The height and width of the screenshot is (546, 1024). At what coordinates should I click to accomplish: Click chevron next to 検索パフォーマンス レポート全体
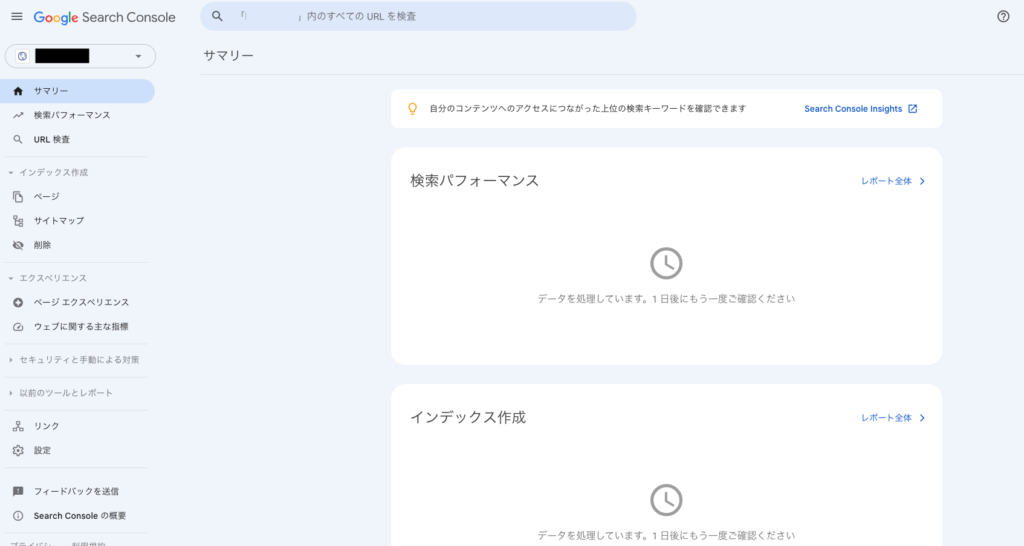pyautogui.click(x=922, y=182)
